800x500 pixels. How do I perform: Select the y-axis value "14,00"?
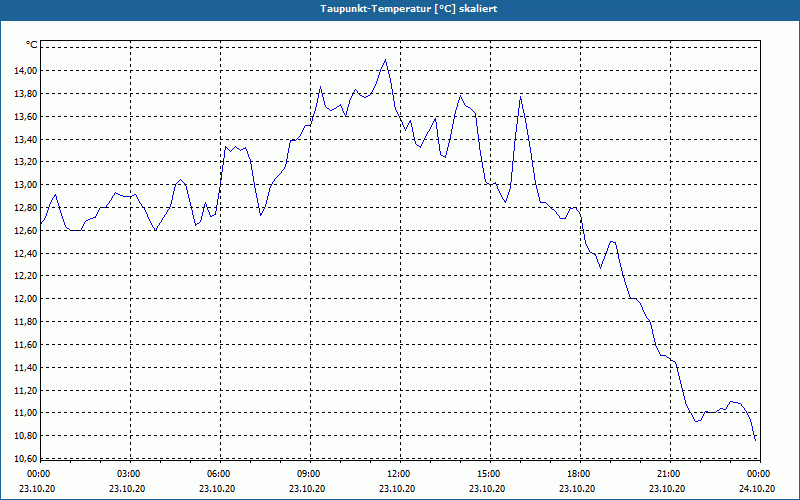coord(26,71)
